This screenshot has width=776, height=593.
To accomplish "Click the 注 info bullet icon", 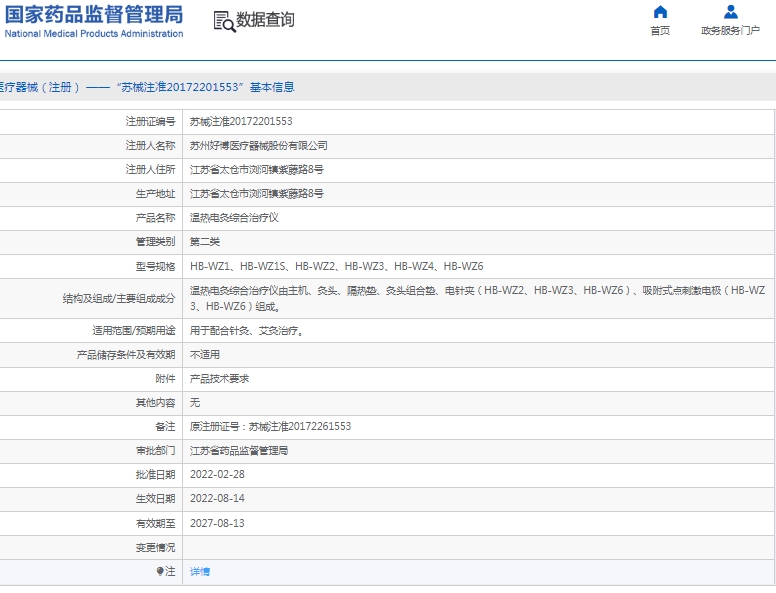I will pos(160,571).
